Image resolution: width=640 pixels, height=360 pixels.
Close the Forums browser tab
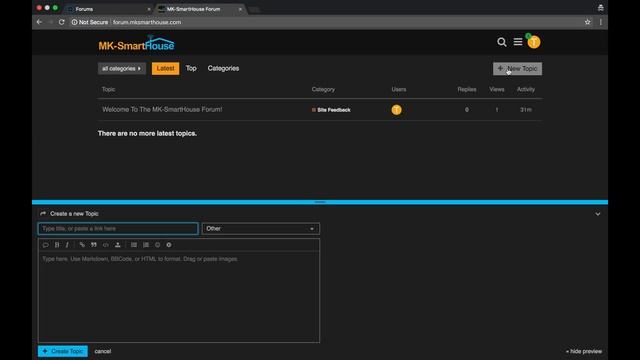[x=149, y=9]
